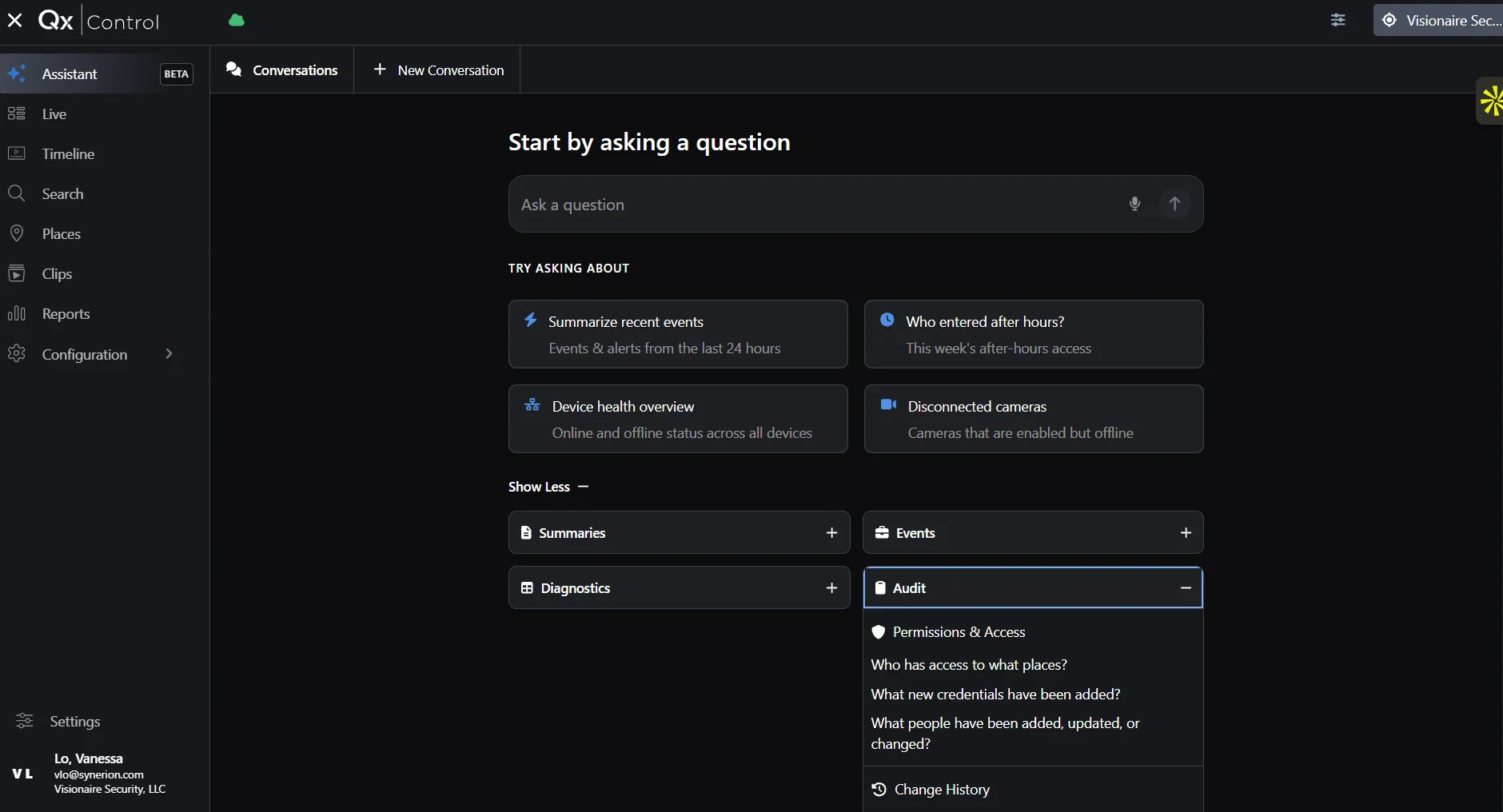Screen dimensions: 1503x812
Task: Open Settings at sidebar bottom
Action: tap(74, 721)
